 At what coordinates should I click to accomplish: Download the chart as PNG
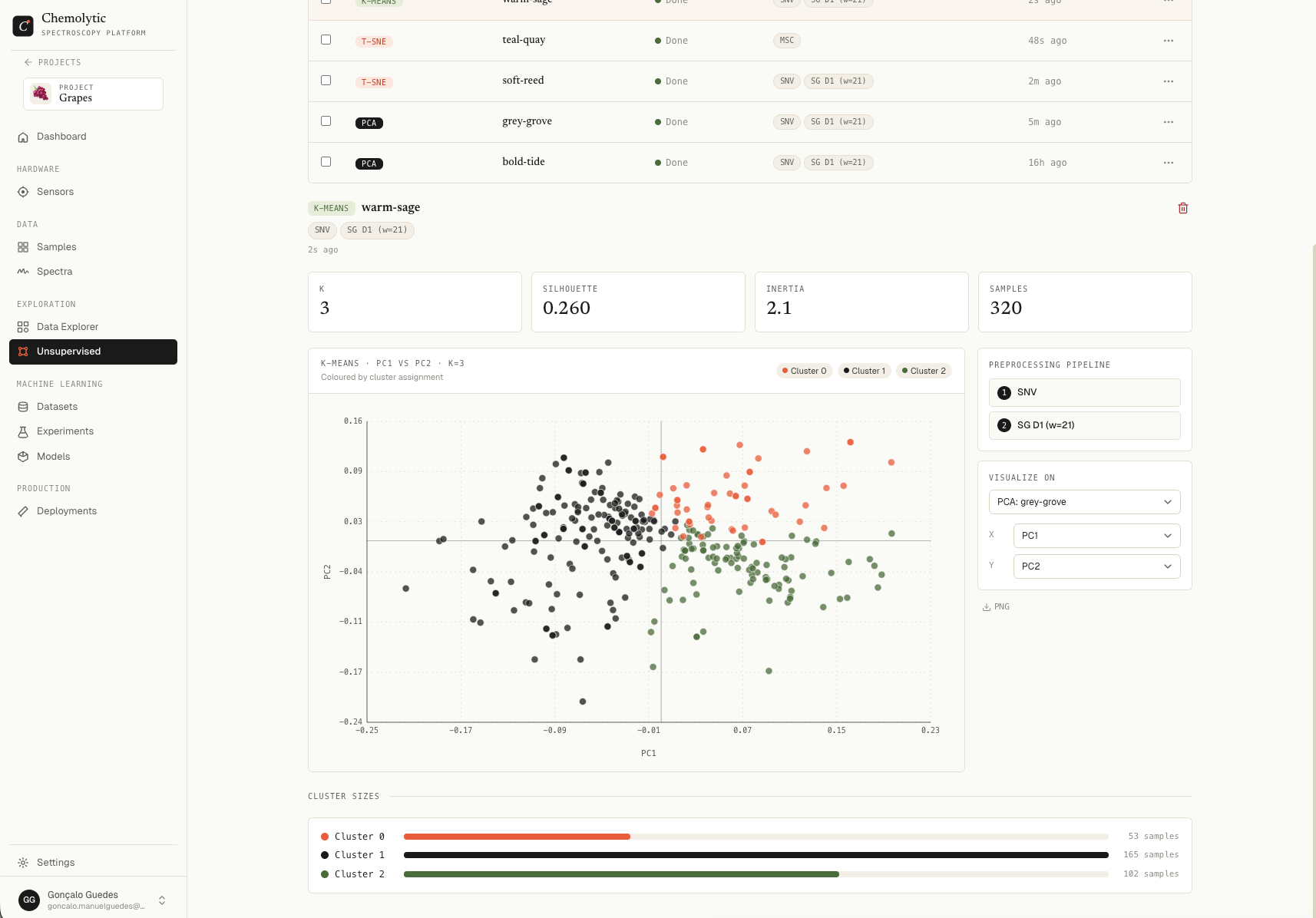996,607
